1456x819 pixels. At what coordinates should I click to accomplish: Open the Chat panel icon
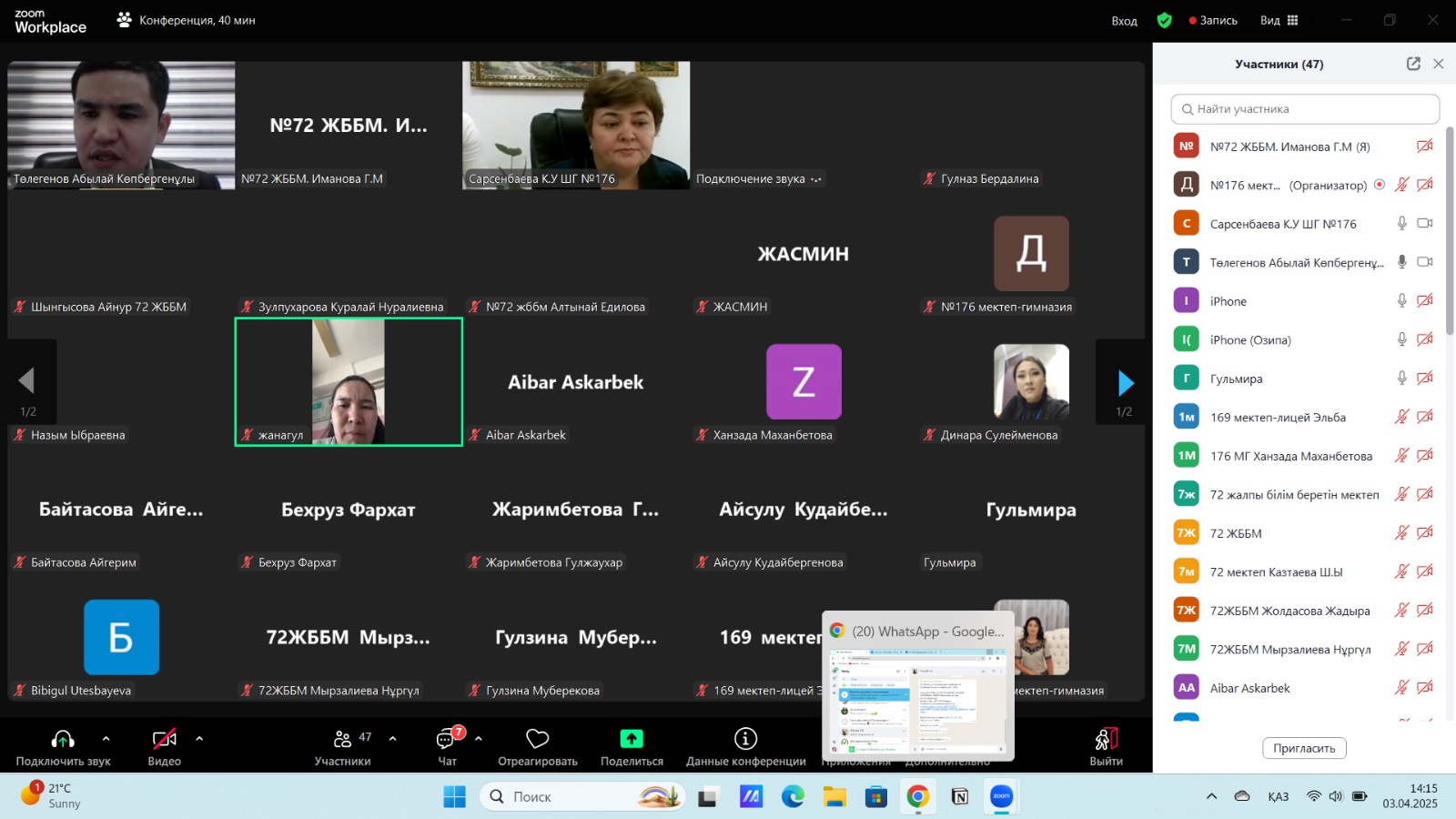[447, 739]
